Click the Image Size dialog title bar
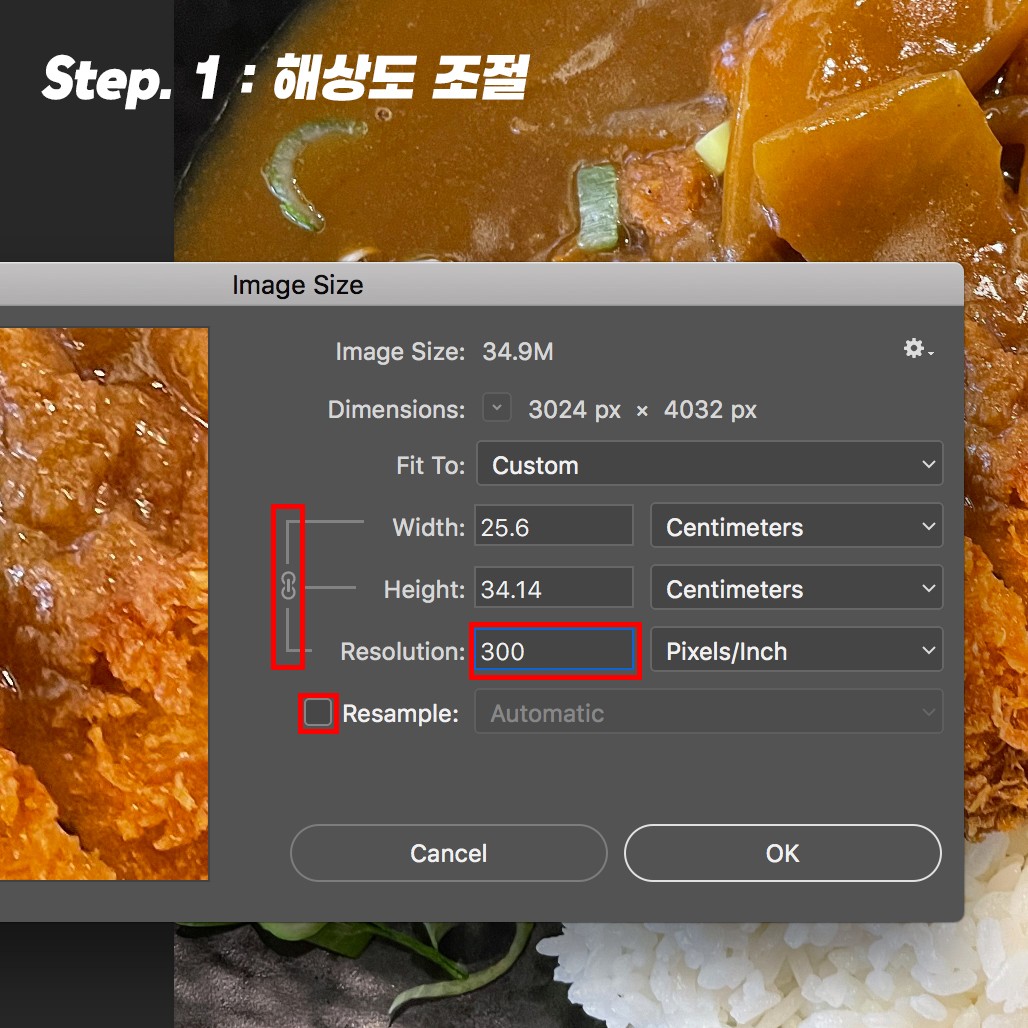1028x1028 pixels. [482, 285]
